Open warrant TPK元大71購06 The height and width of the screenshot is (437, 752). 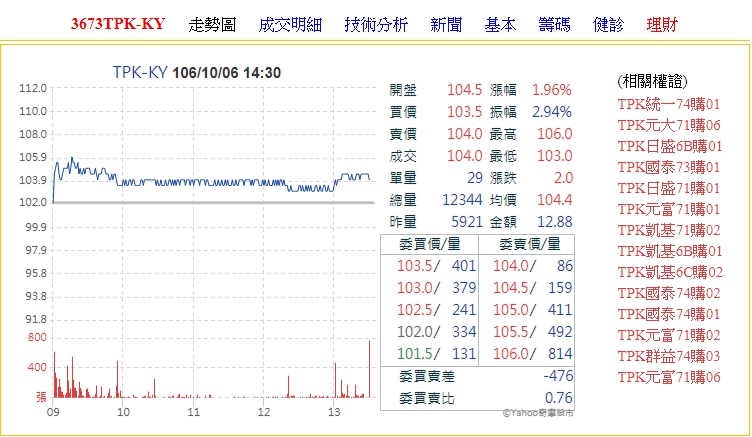(x=669, y=125)
